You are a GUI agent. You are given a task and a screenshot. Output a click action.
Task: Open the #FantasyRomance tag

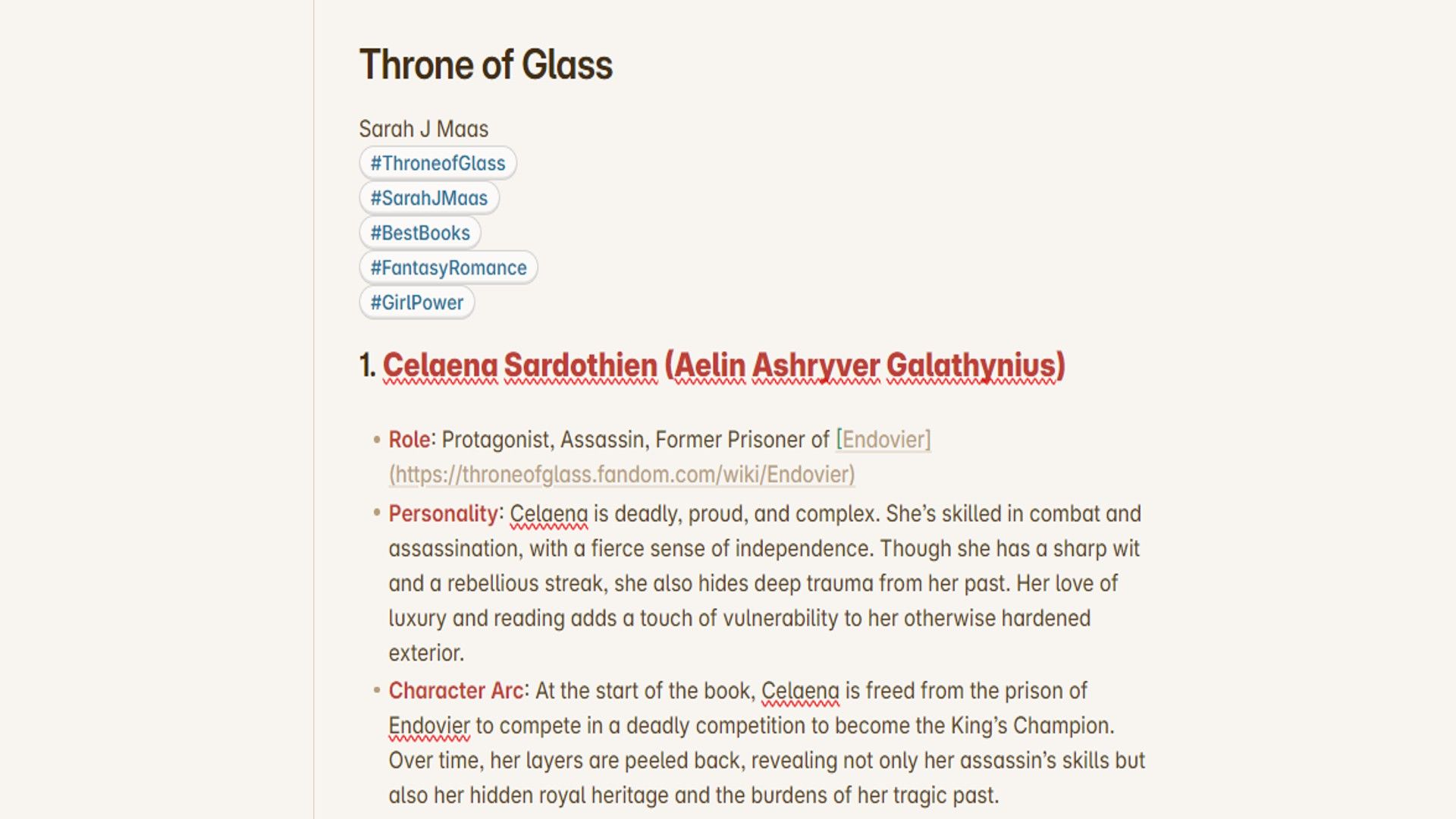click(448, 268)
